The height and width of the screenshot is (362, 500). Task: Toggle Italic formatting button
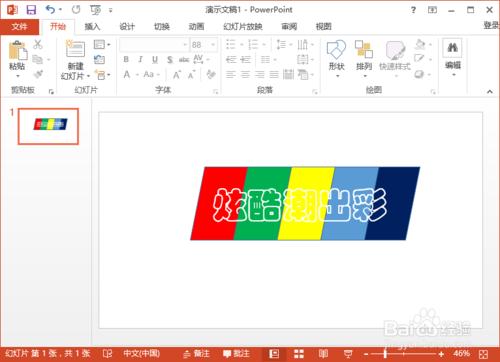click(x=140, y=59)
